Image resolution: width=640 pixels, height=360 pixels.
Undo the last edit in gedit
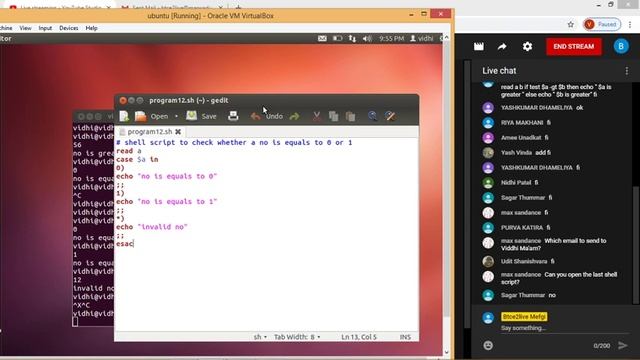pos(267,116)
